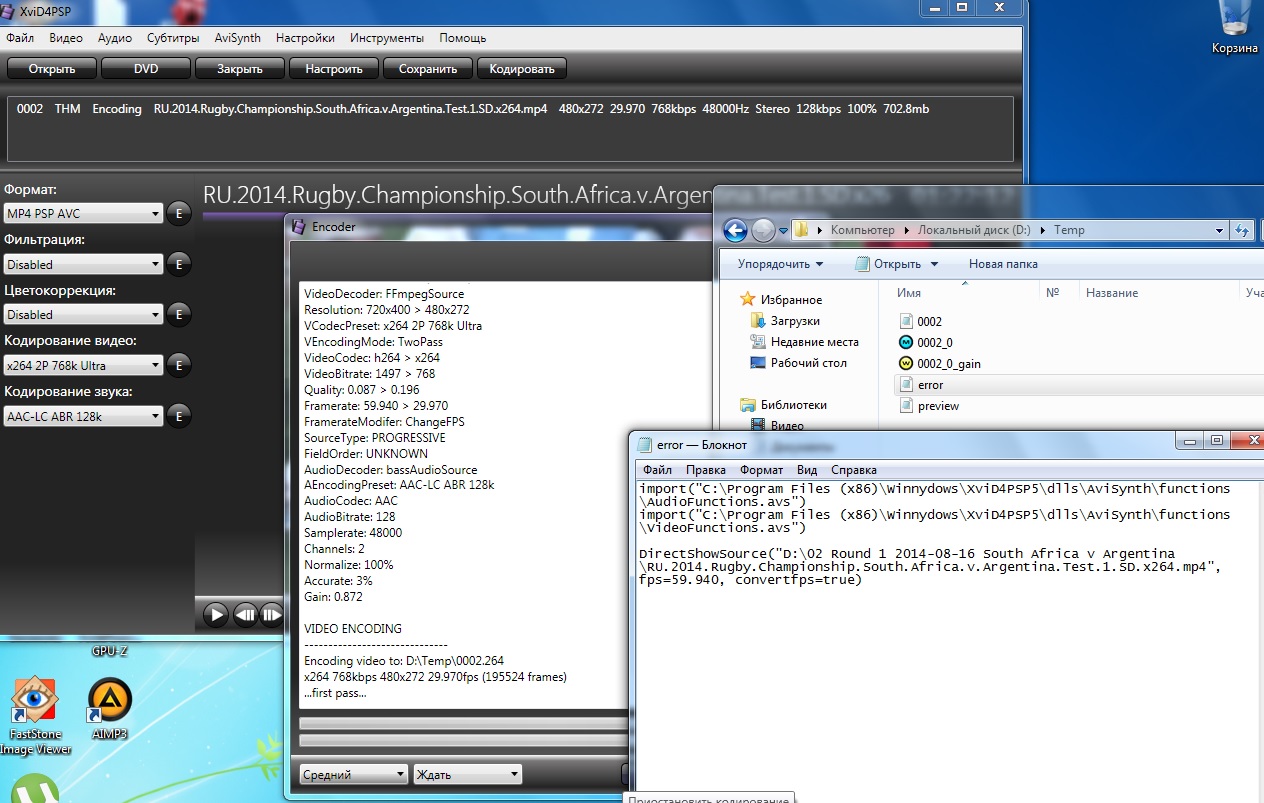Click the back arrow in Explorer window
1264x803 pixels.
(735, 231)
